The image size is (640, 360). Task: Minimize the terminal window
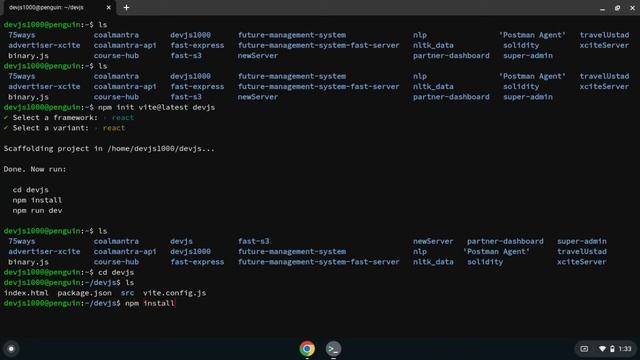(602, 8)
